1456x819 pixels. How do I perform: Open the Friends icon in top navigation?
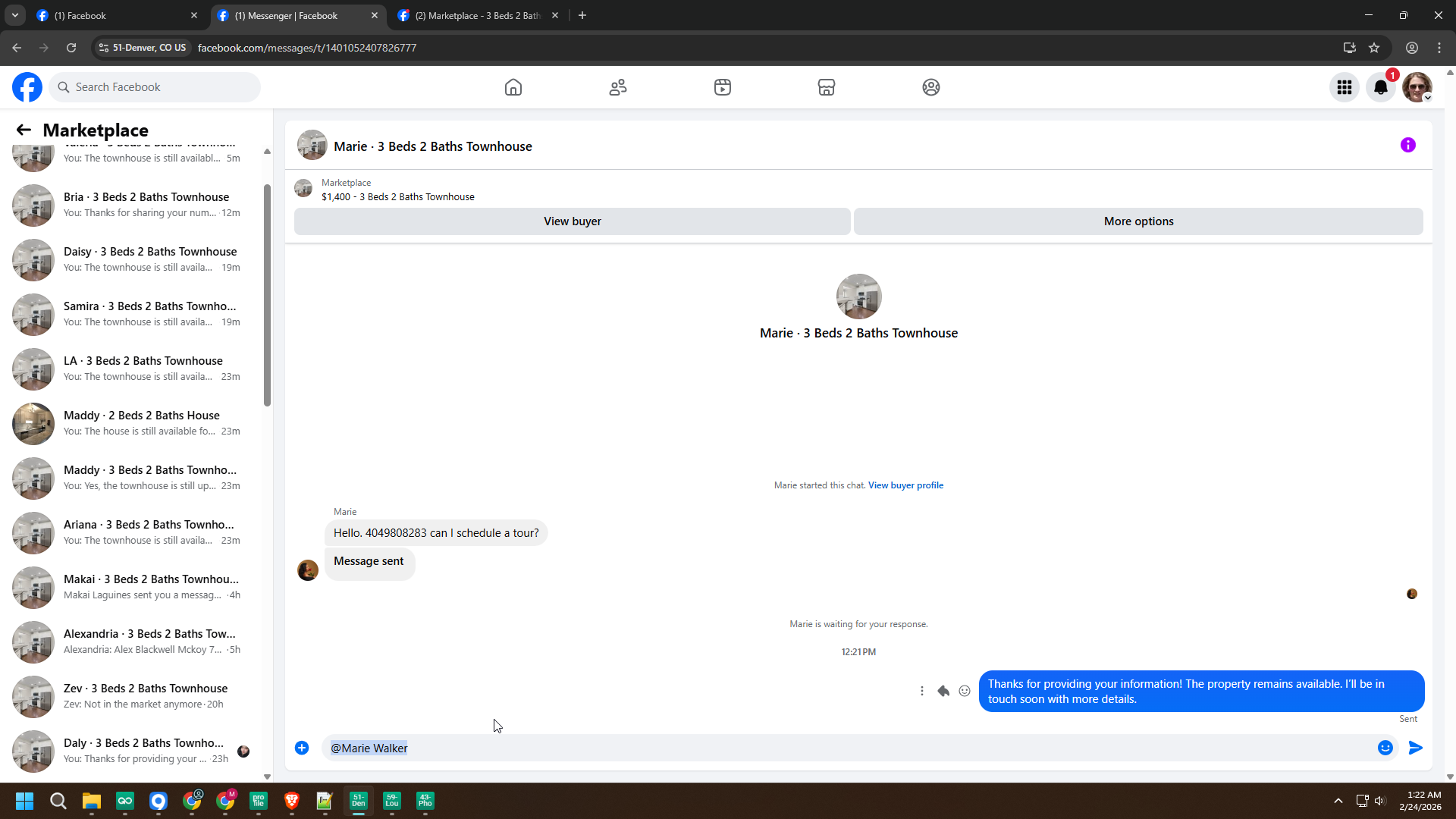(618, 87)
